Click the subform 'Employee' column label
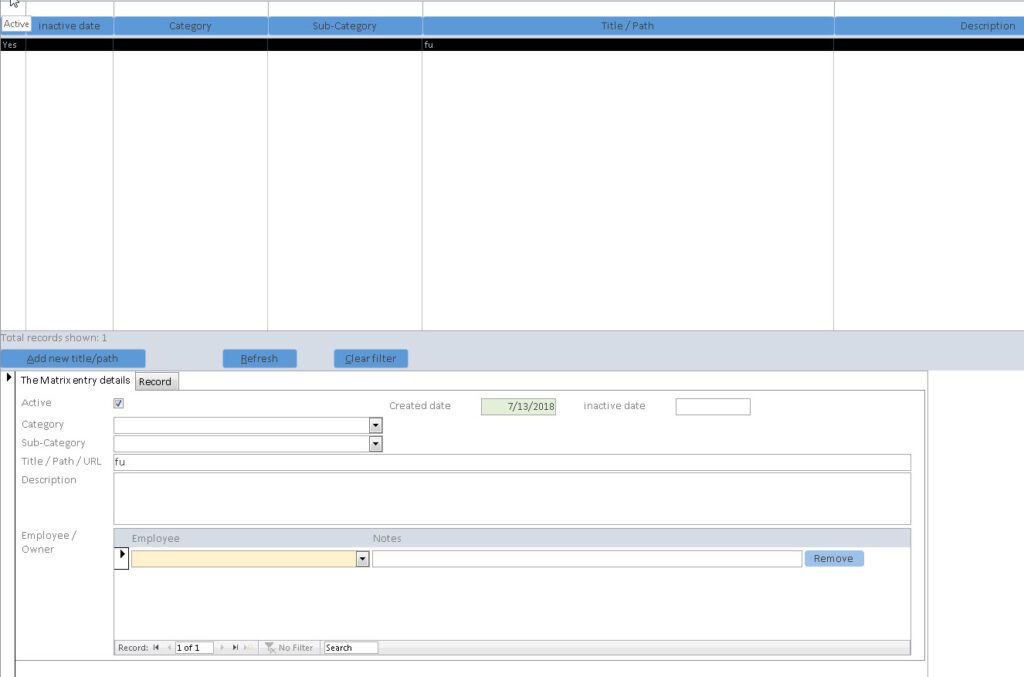This screenshot has height=677, width=1024. coord(155,539)
